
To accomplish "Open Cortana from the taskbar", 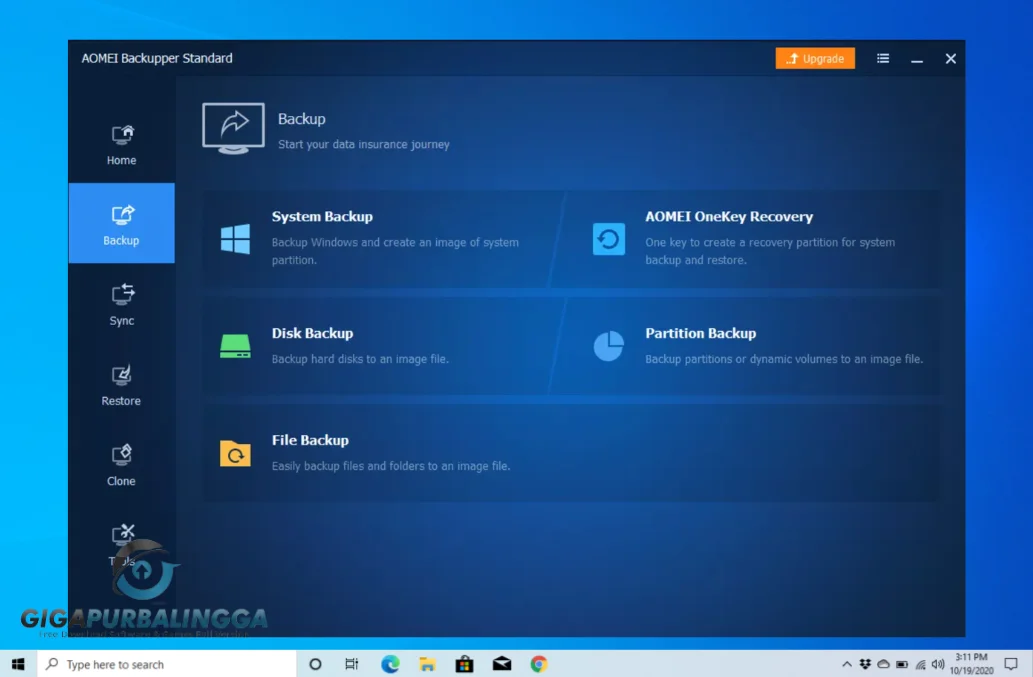I will point(315,664).
